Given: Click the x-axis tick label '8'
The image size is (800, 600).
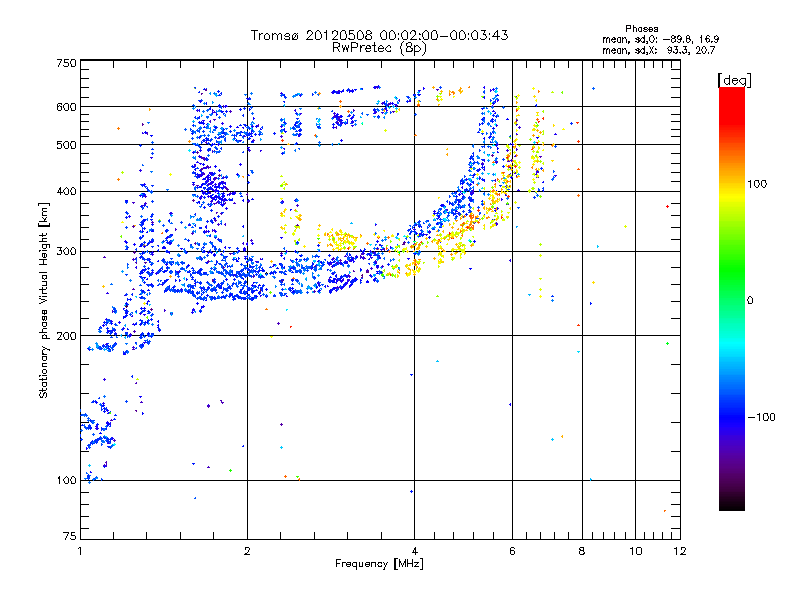Looking at the screenshot, I should pyautogui.click(x=582, y=551).
